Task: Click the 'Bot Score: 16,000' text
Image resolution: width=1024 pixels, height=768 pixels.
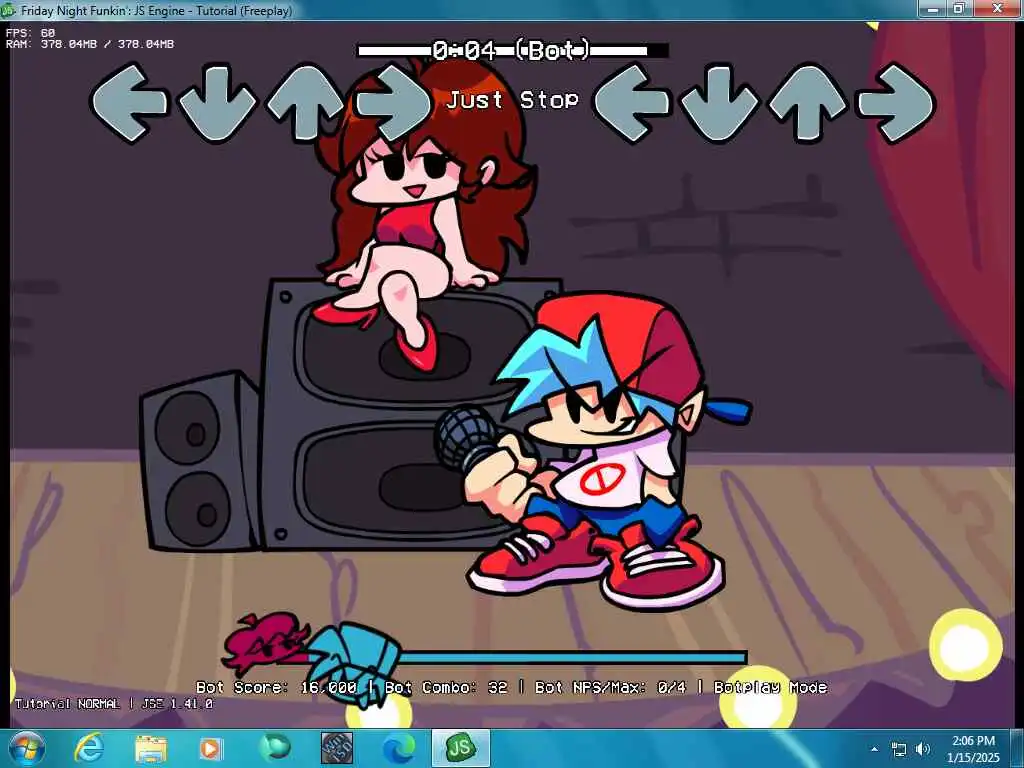Action: (276, 687)
